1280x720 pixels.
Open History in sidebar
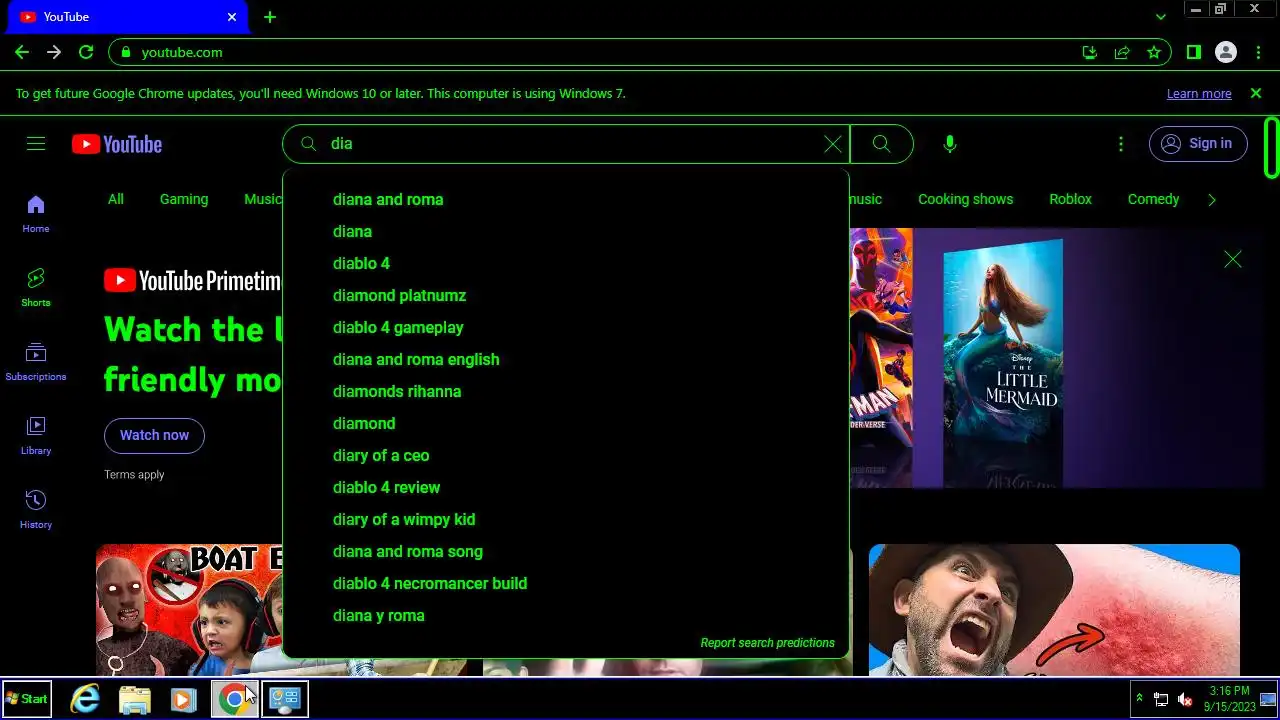tap(36, 509)
